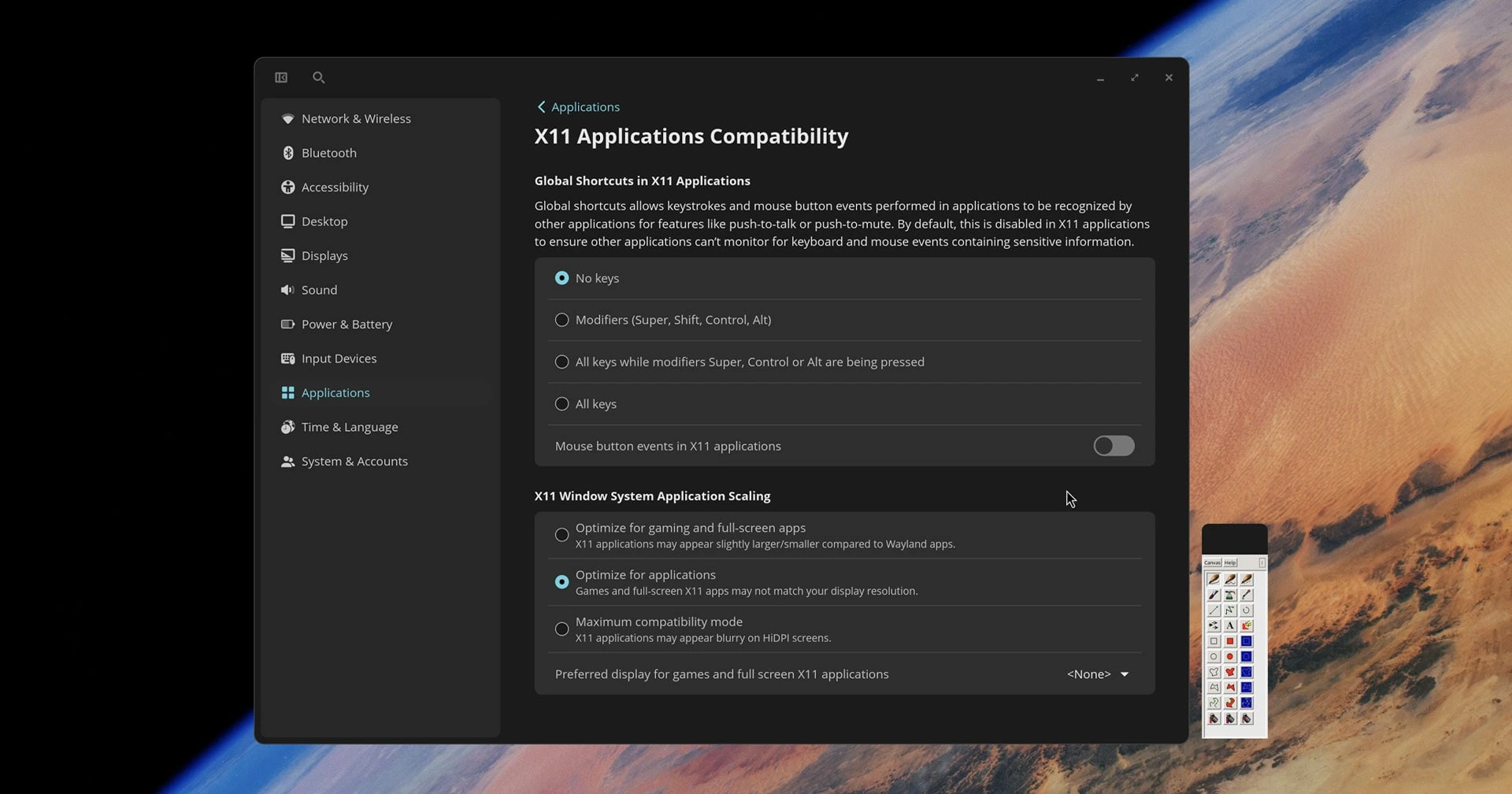Open the settings search magnifier
Image resolution: width=1512 pixels, height=794 pixels.
pyautogui.click(x=318, y=77)
